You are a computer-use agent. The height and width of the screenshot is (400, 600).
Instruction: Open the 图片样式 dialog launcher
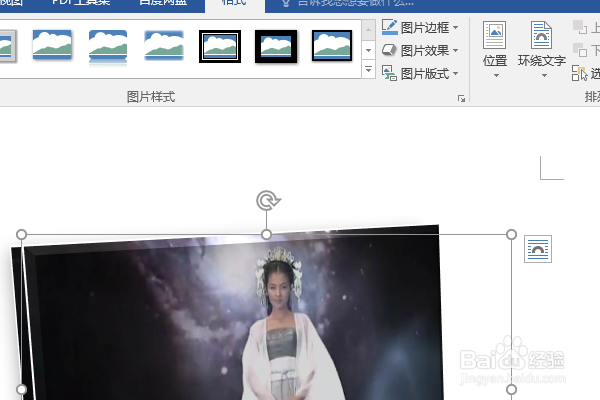point(461,99)
